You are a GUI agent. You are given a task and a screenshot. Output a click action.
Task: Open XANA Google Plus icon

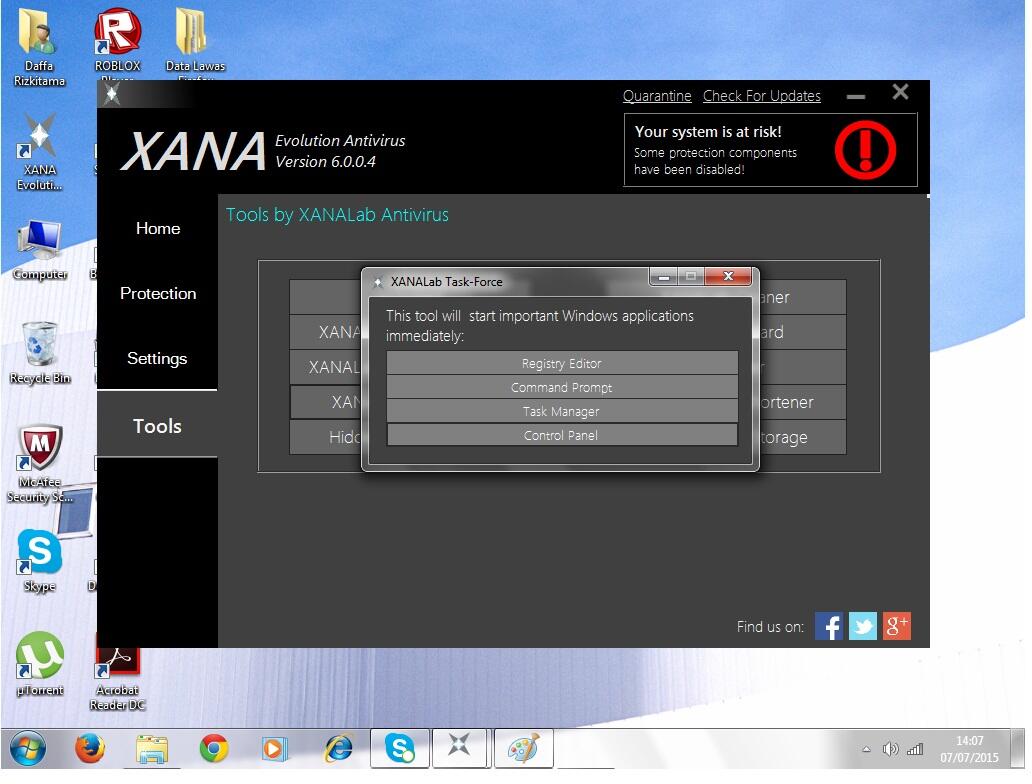click(896, 626)
